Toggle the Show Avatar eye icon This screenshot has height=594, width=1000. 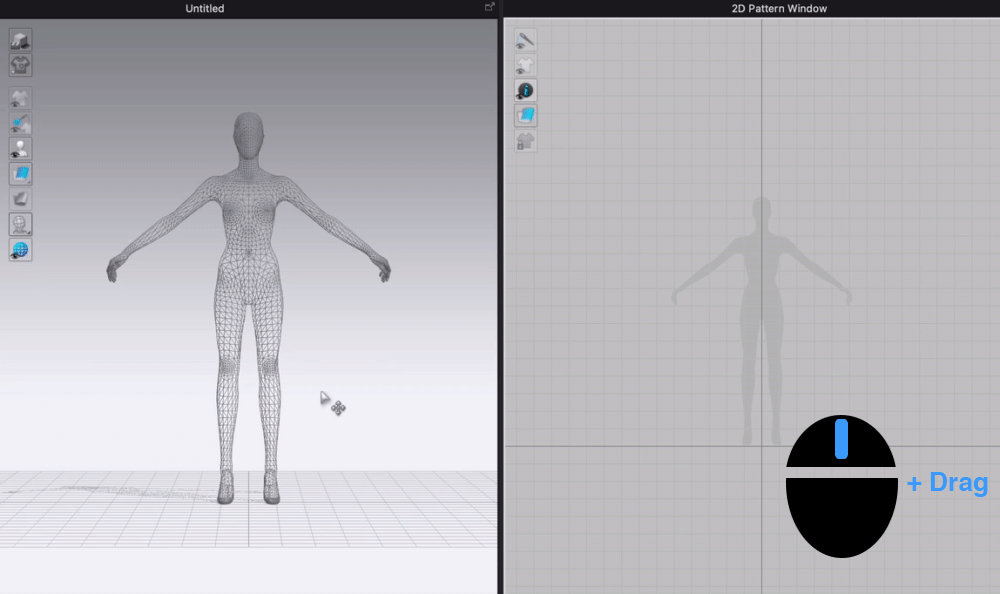point(20,149)
